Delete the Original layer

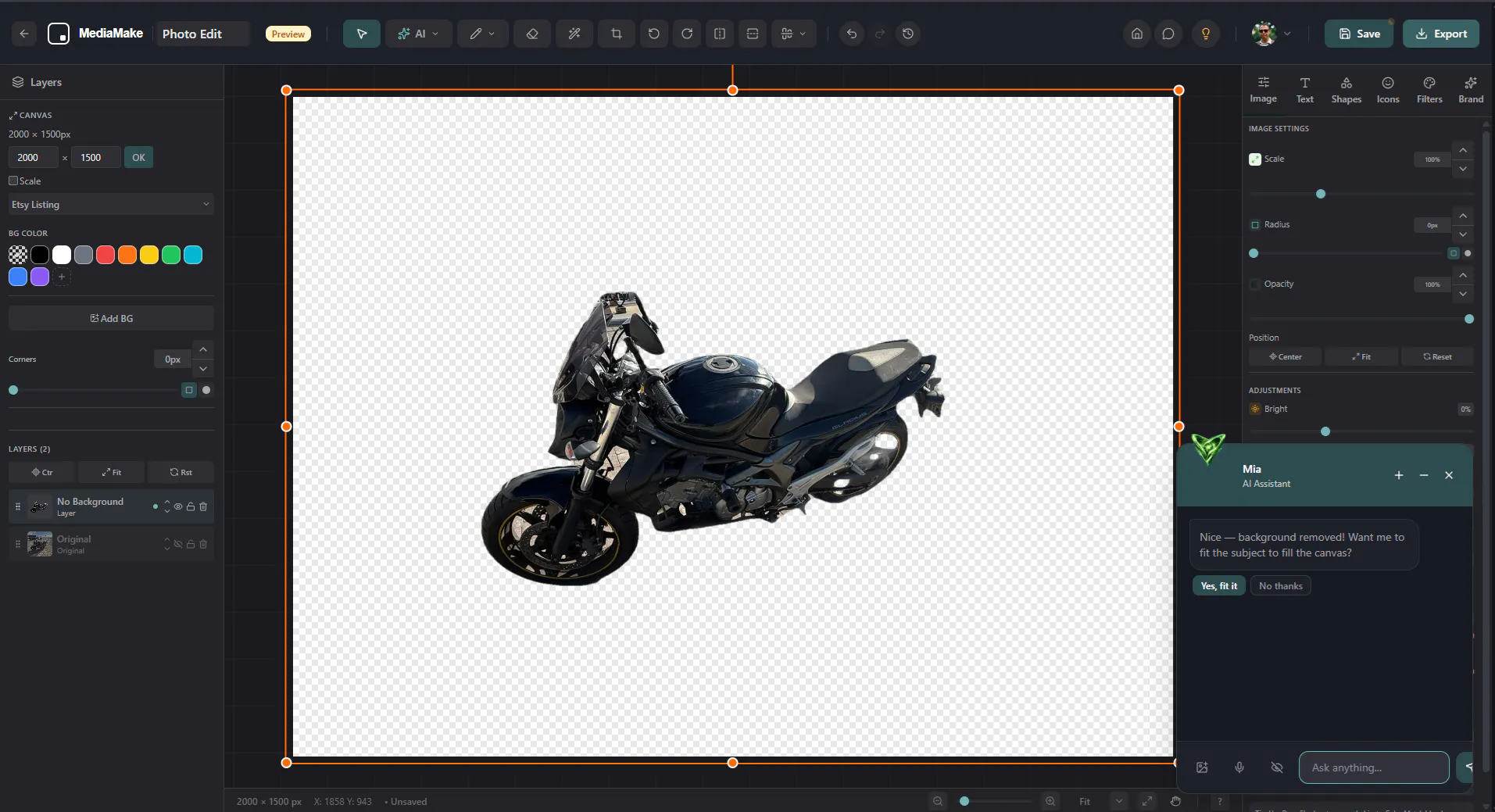[x=203, y=544]
